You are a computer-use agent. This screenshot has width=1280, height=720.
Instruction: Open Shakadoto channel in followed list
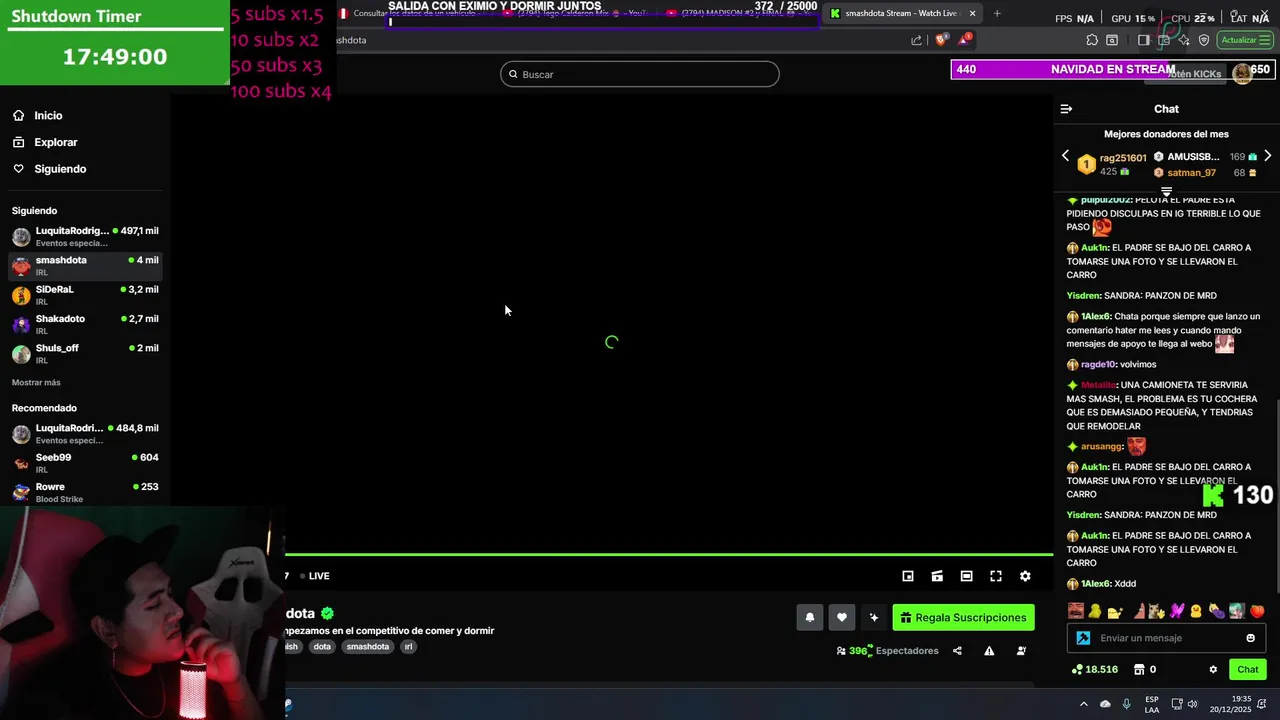point(84,324)
